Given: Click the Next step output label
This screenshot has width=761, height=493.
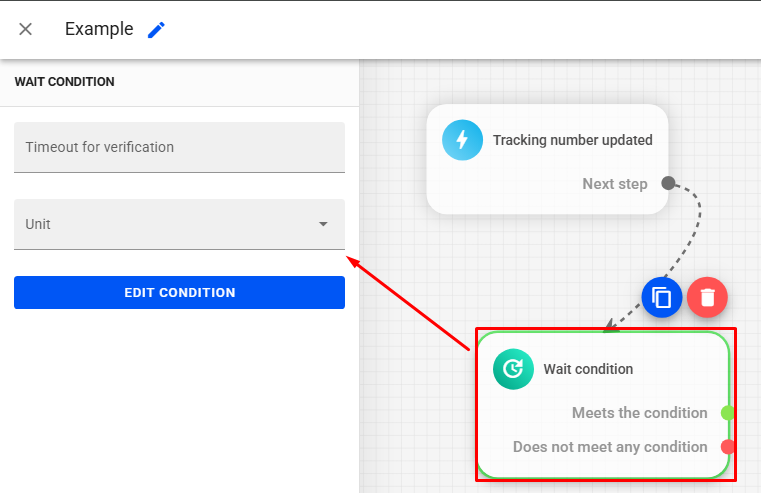Looking at the screenshot, I should (614, 184).
